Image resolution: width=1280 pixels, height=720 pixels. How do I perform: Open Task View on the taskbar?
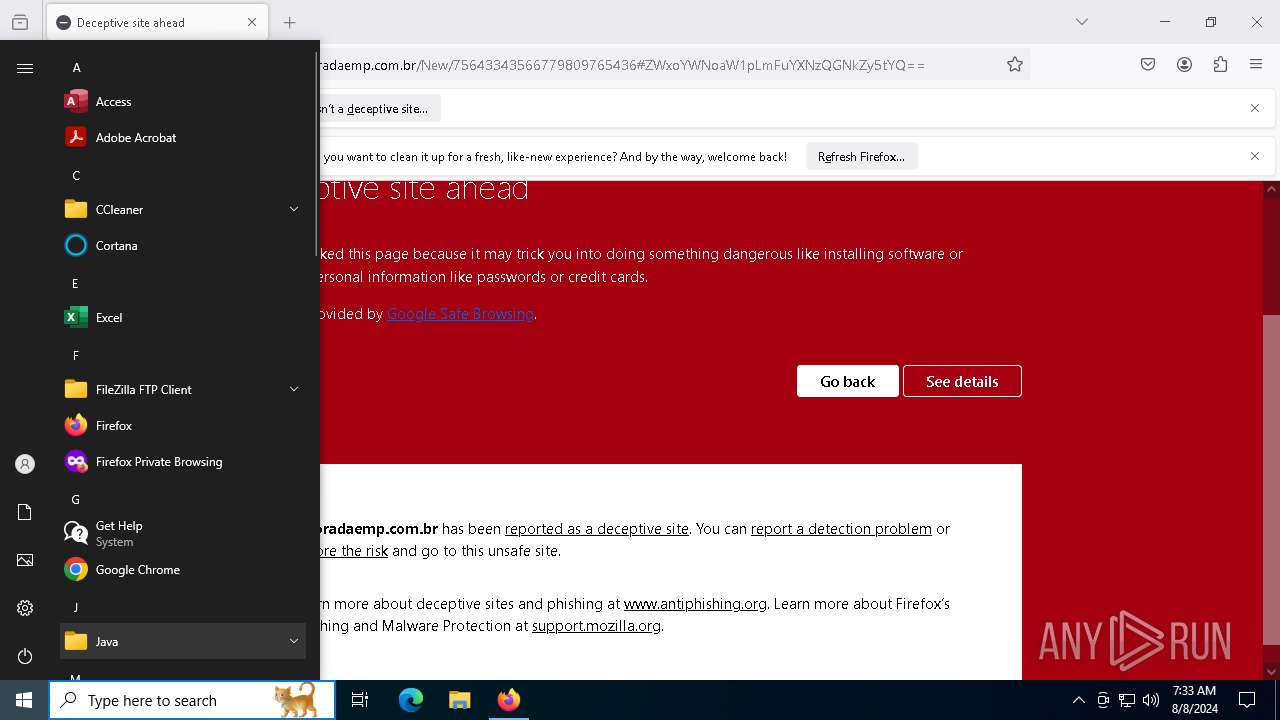click(x=360, y=700)
